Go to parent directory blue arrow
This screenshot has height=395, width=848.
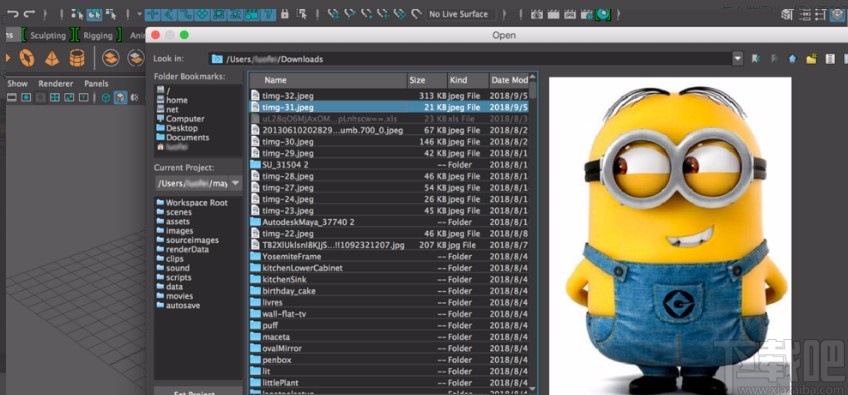(x=793, y=58)
